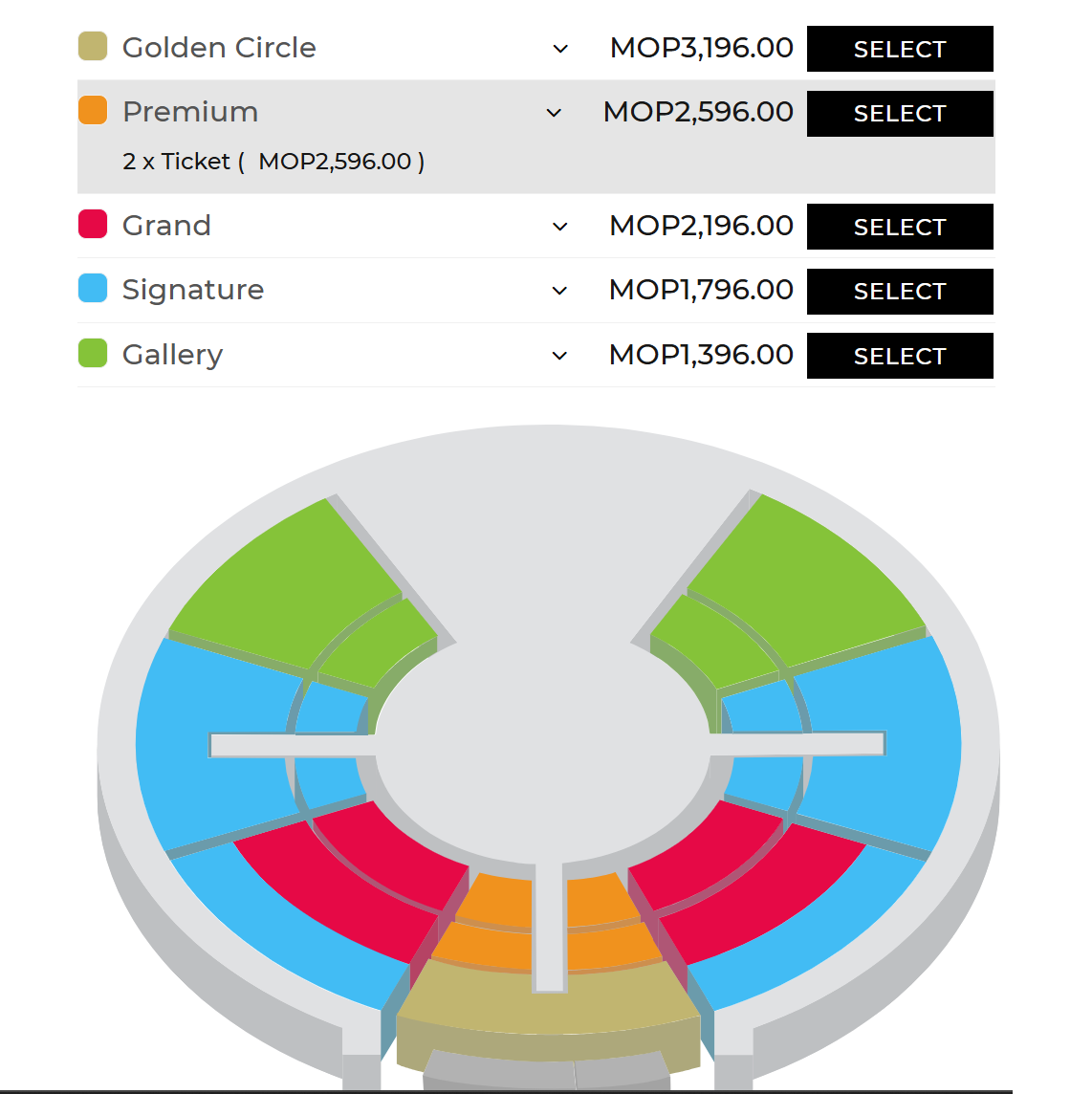Click the 2 x Ticket details line
The width and height of the screenshot is (1092, 1094).
(273, 162)
